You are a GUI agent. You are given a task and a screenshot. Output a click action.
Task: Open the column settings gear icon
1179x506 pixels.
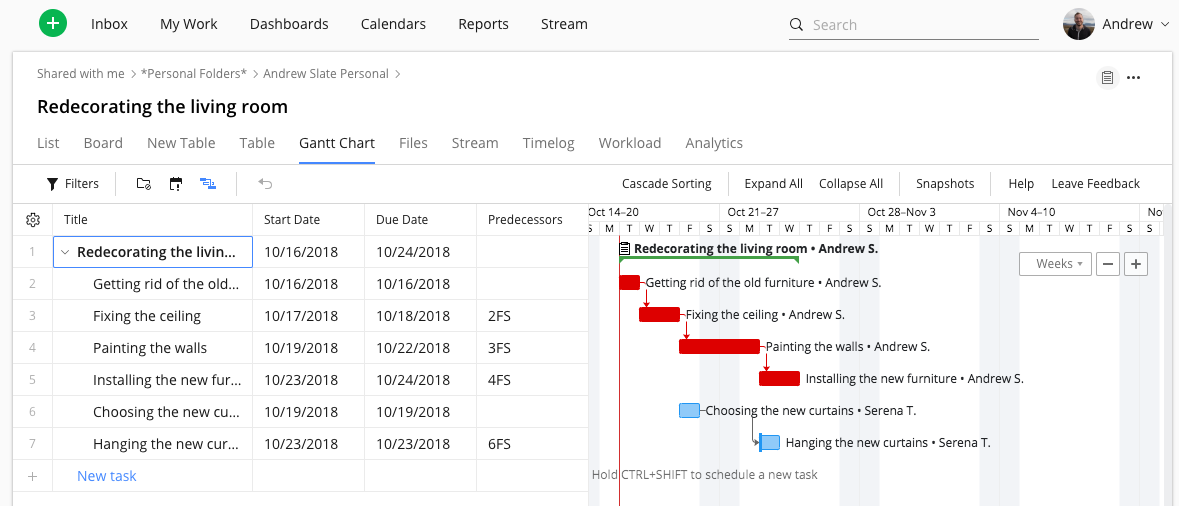[x=32, y=220]
